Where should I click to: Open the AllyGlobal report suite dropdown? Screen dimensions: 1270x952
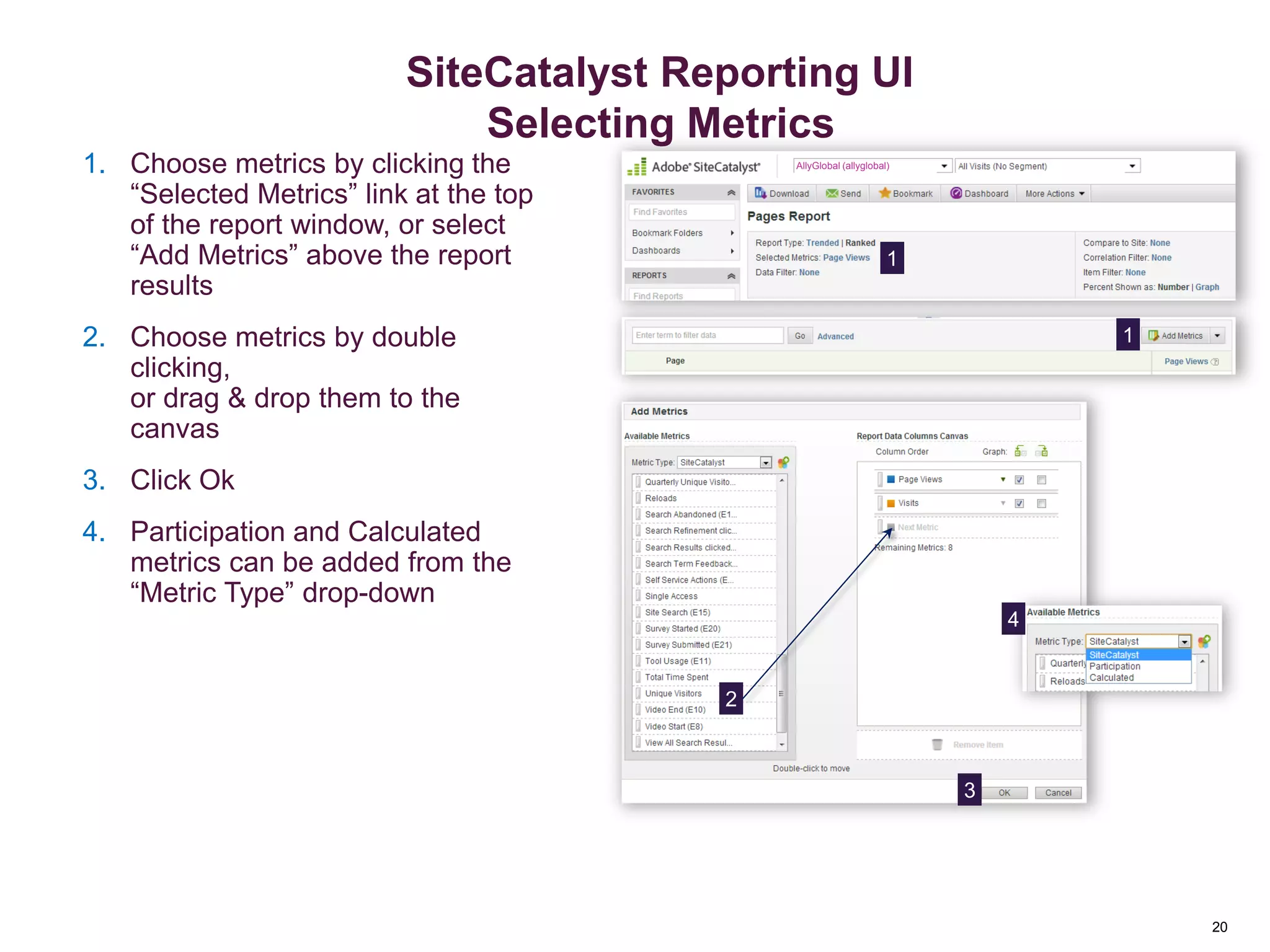872,166
